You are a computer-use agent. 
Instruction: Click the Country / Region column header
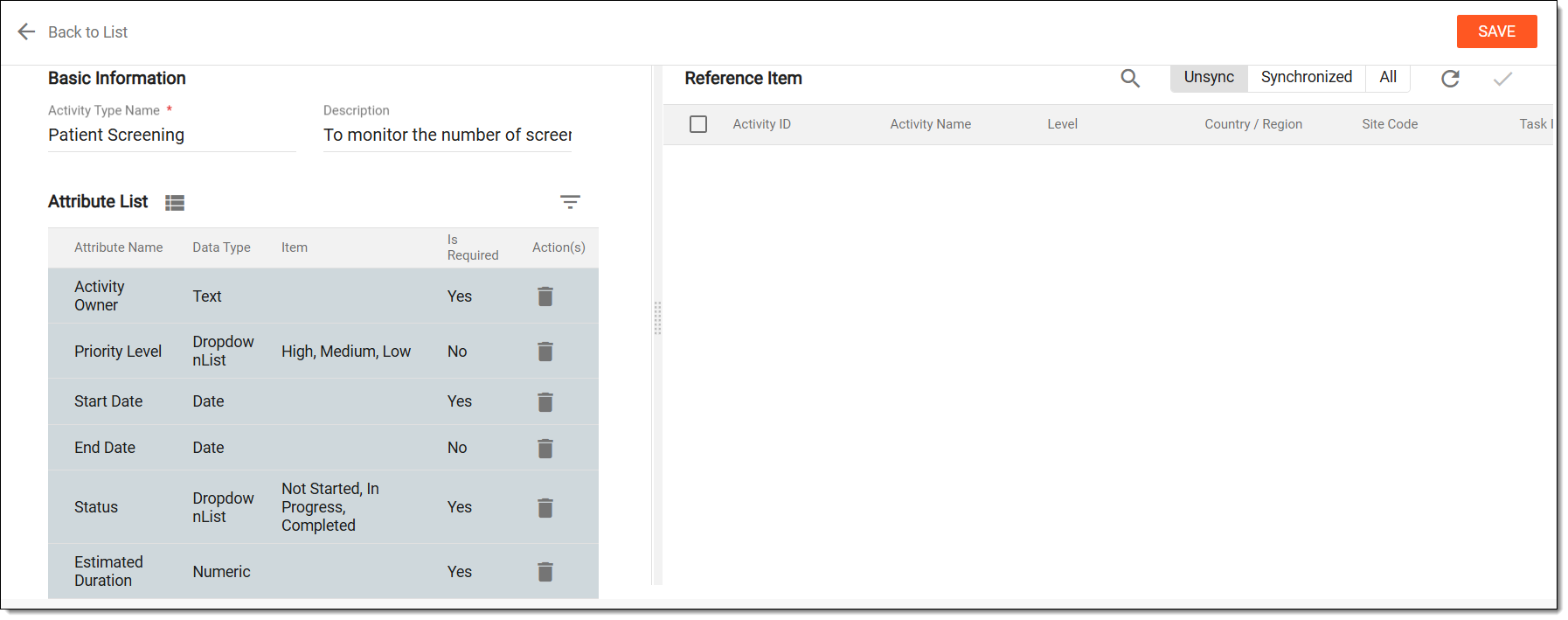pyautogui.click(x=1253, y=124)
